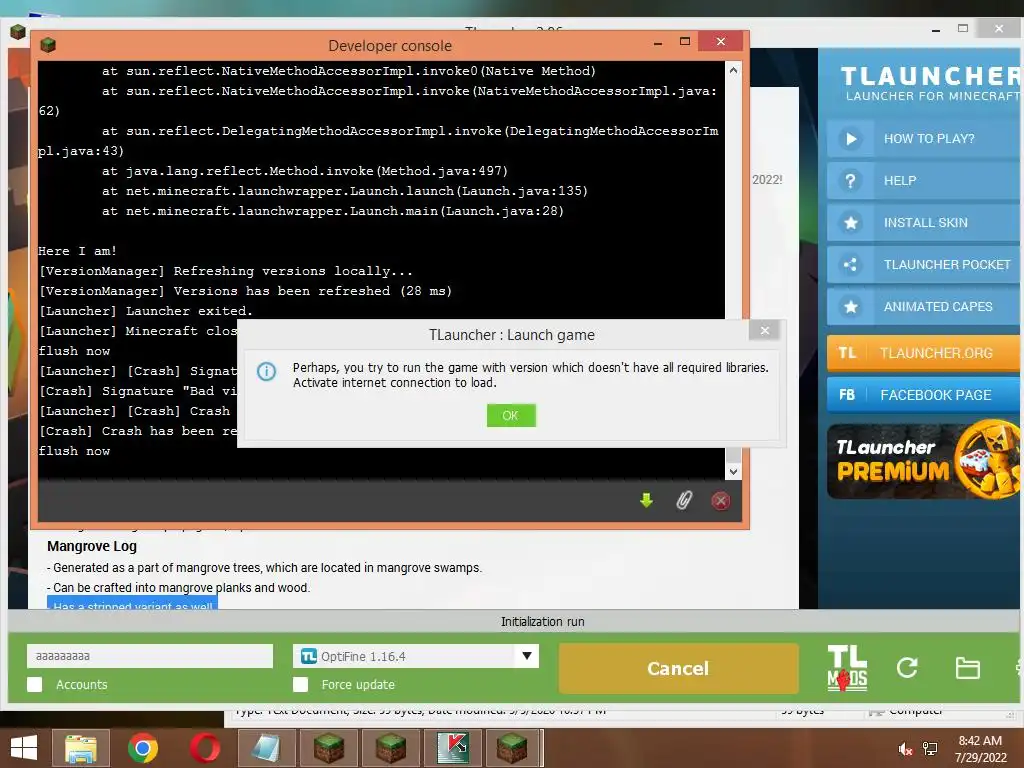The image size is (1024, 768).
Task: Open the TLauncher Premium banner
Action: [923, 461]
